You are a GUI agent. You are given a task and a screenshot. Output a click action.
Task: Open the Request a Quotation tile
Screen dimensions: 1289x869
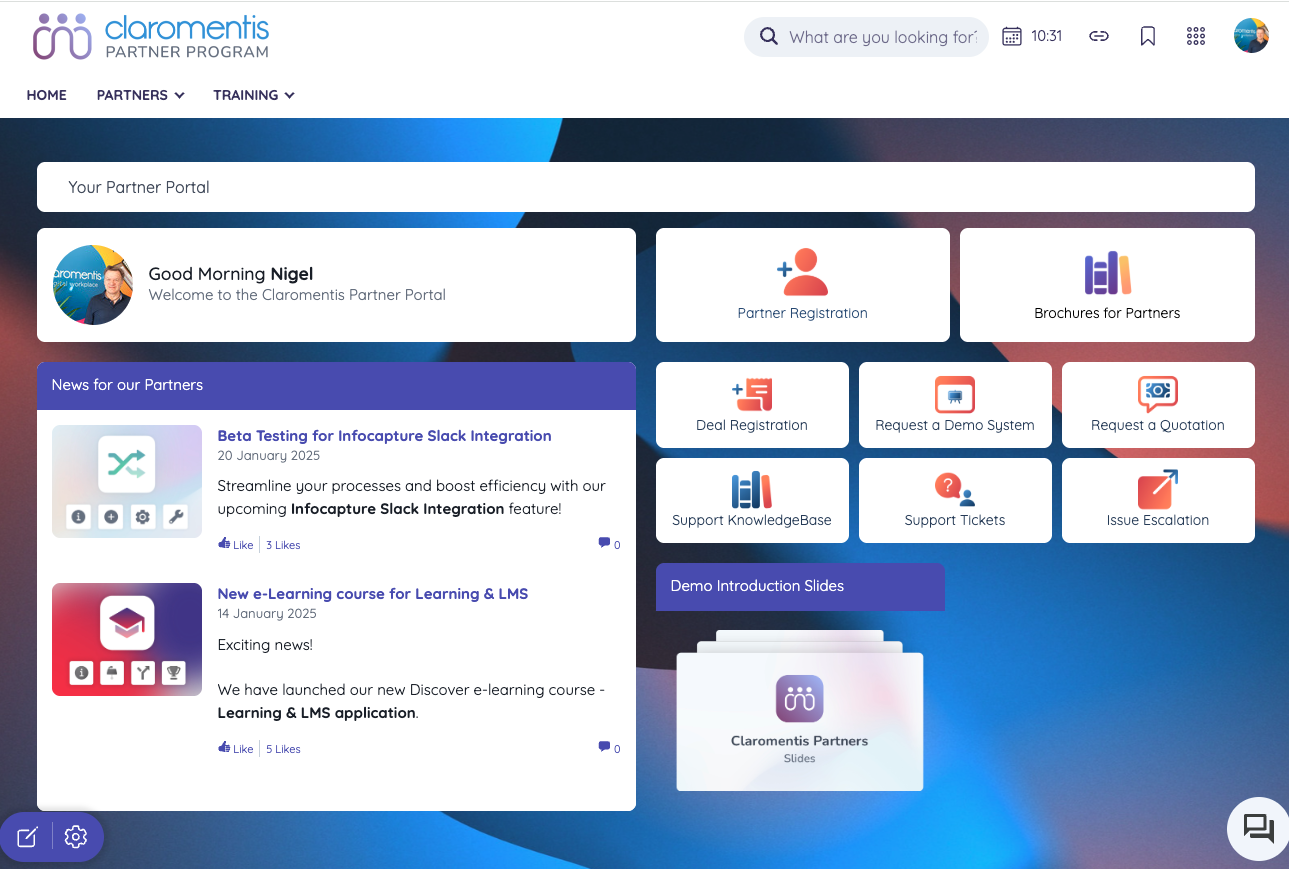[x=1158, y=404]
